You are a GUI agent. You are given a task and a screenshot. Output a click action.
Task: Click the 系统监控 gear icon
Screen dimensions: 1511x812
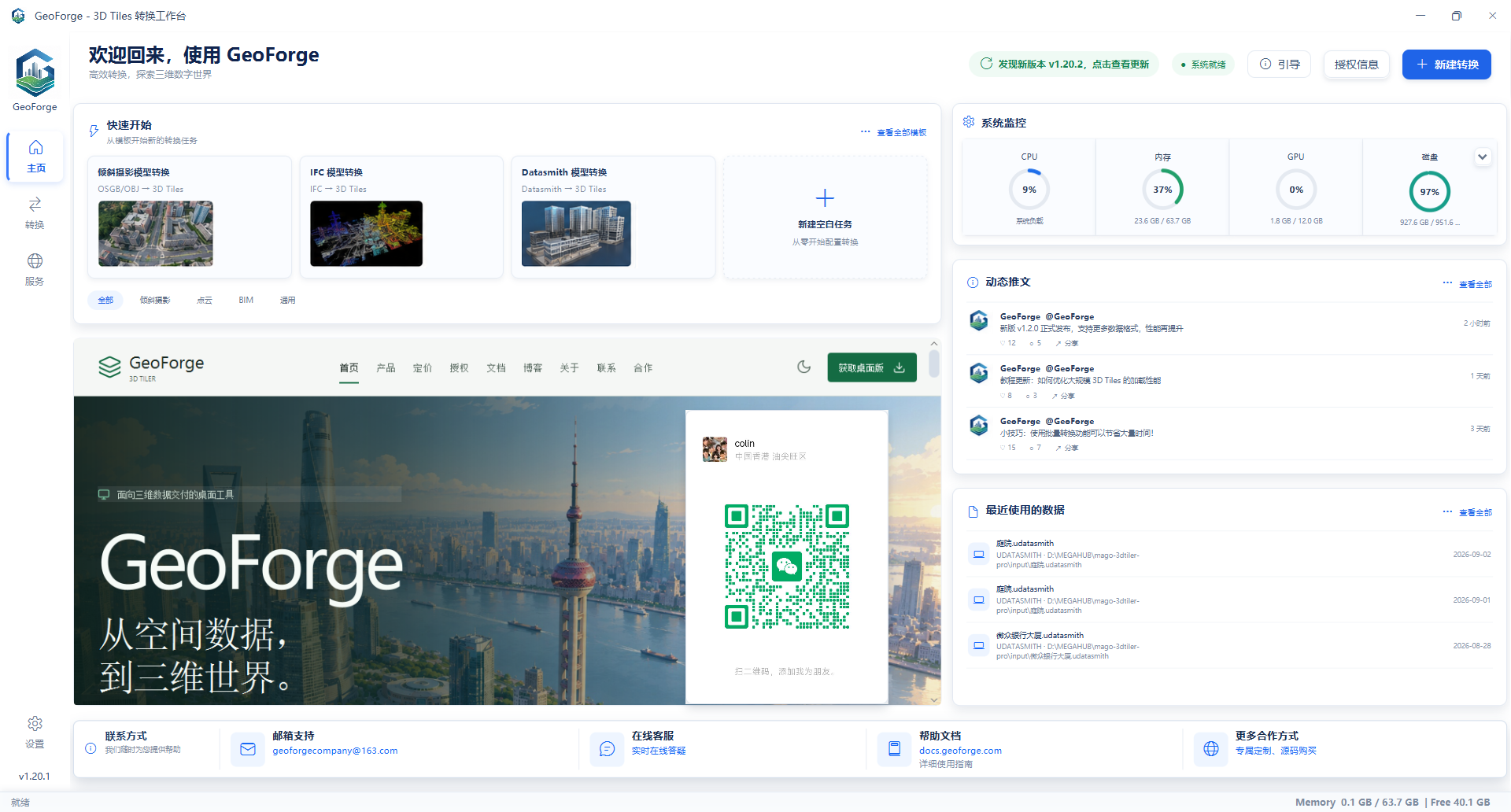click(969, 122)
